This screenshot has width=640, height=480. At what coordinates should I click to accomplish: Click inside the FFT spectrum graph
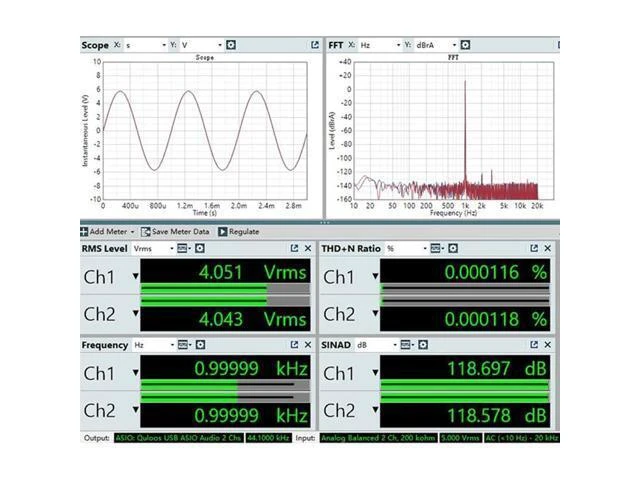click(454, 131)
